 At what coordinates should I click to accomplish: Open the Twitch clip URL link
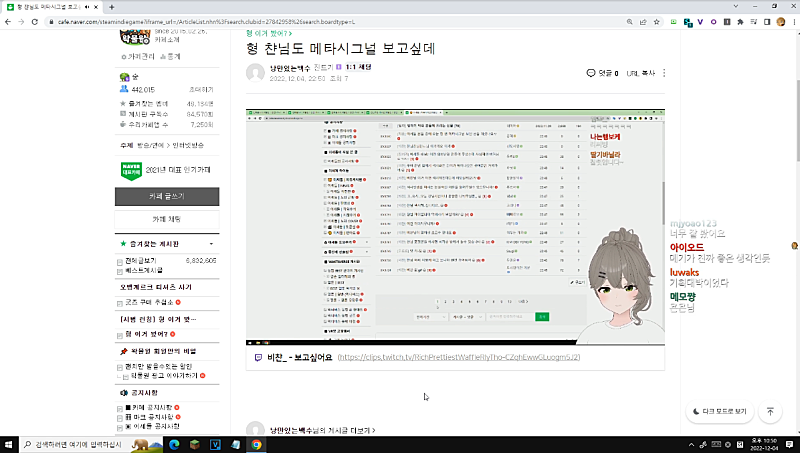(459, 357)
